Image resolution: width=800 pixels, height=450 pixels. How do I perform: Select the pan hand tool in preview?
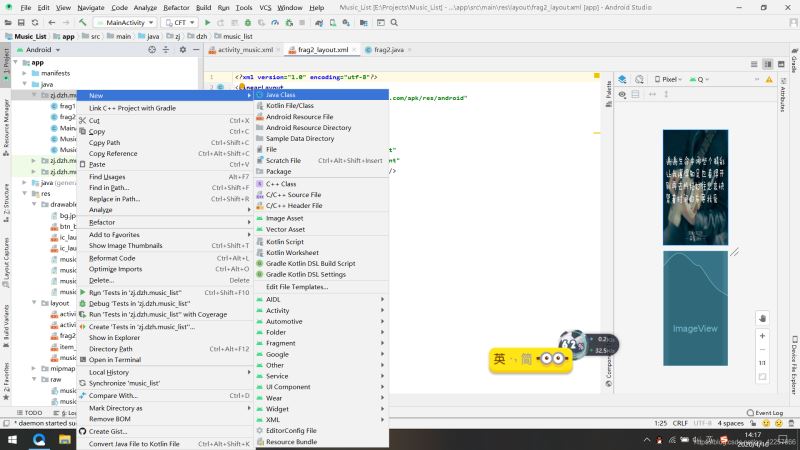762,318
